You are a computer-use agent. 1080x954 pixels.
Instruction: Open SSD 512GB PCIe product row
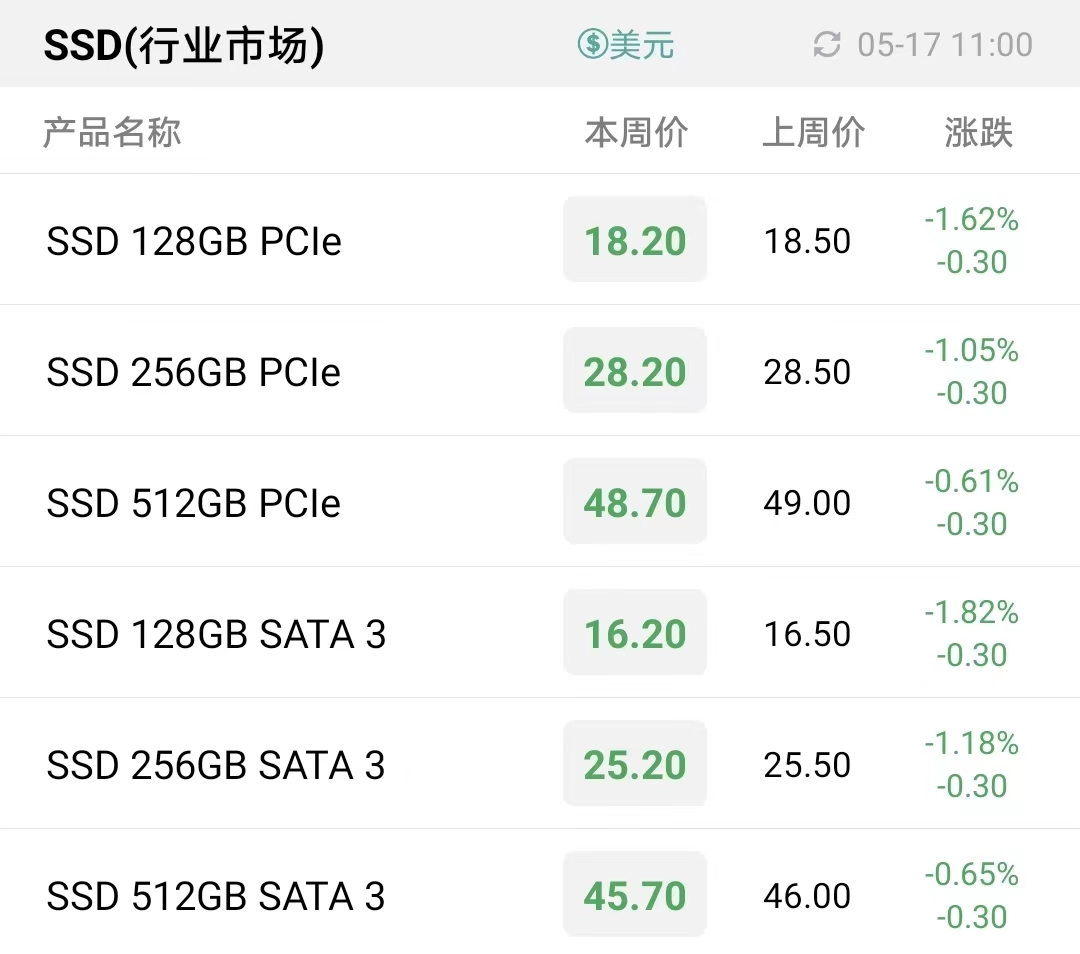540,501
